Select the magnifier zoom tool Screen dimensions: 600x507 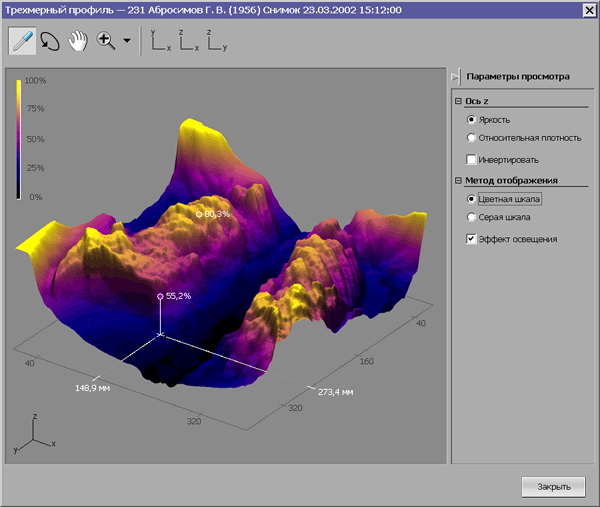(x=105, y=42)
